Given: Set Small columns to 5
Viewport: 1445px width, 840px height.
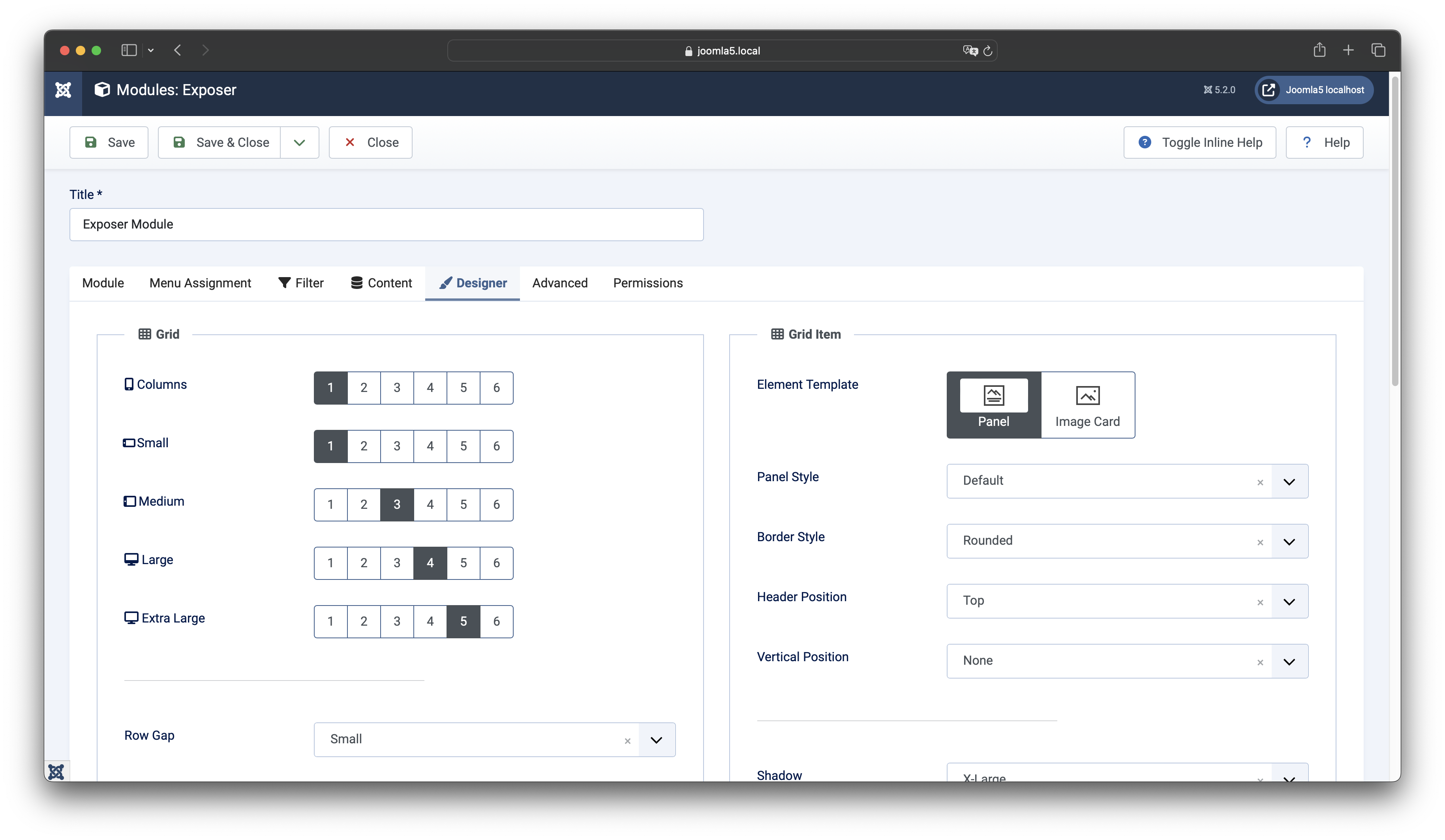Looking at the screenshot, I should click(464, 446).
